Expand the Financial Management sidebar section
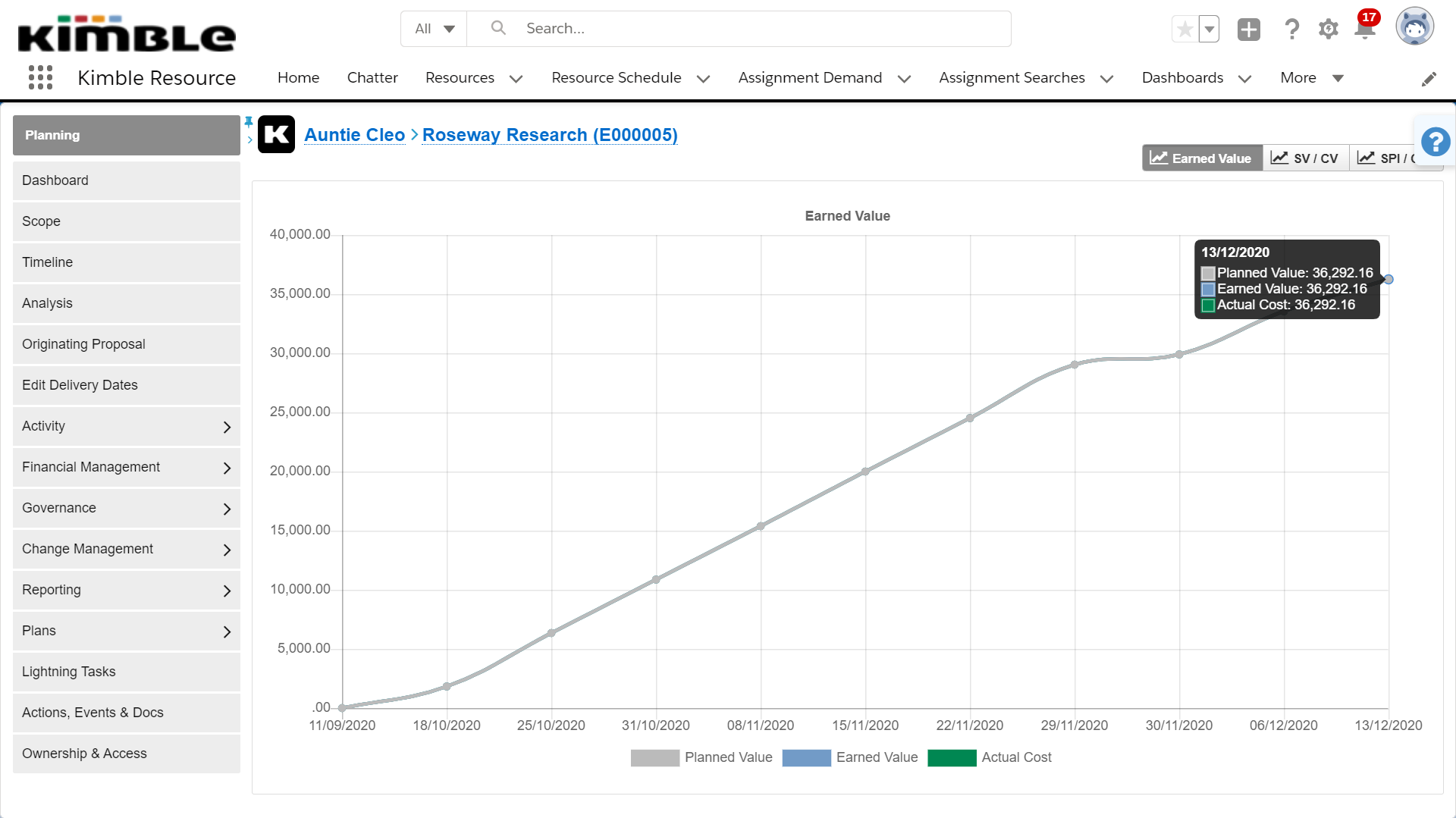The width and height of the screenshot is (1456, 818). 126,467
